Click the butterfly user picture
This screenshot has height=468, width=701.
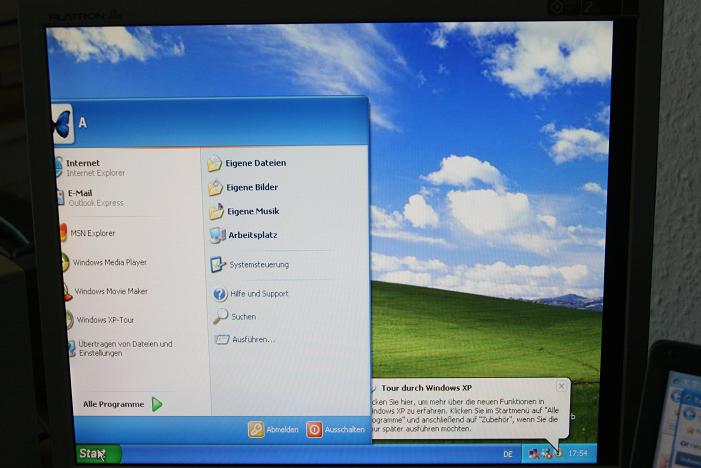coord(61,124)
